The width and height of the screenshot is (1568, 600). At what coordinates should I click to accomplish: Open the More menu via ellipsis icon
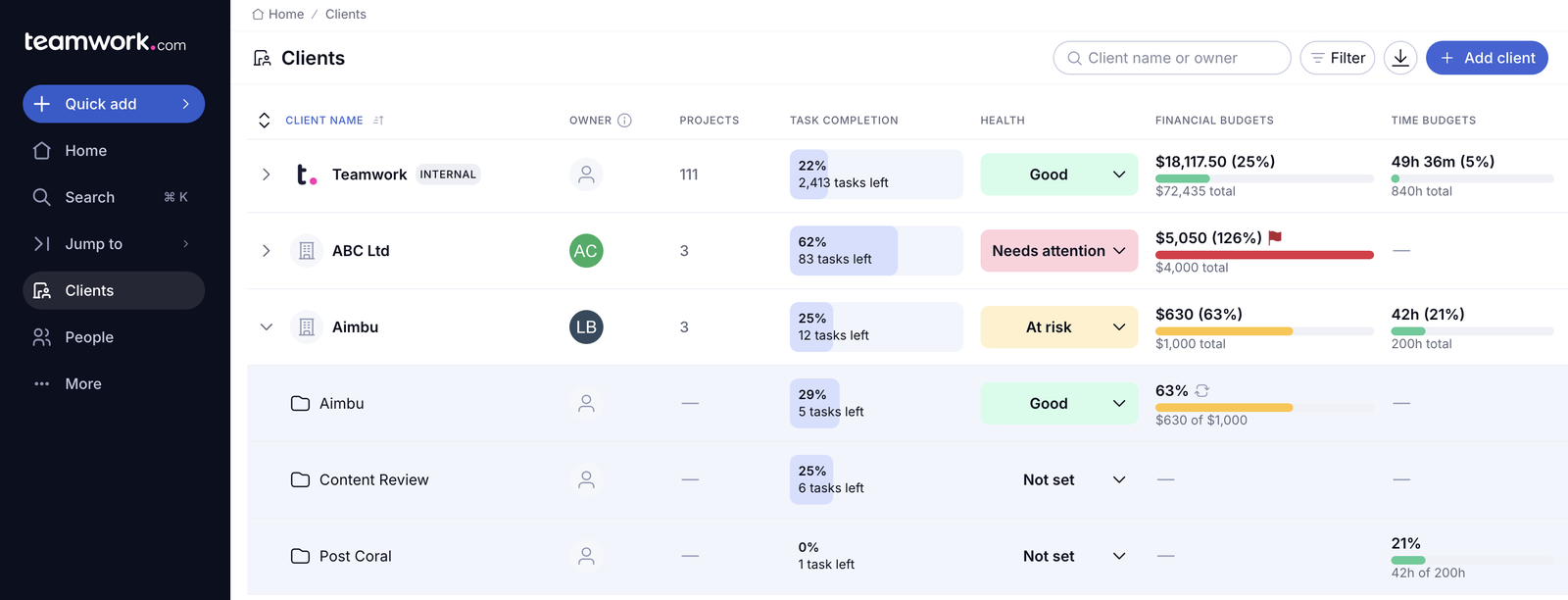[41, 382]
